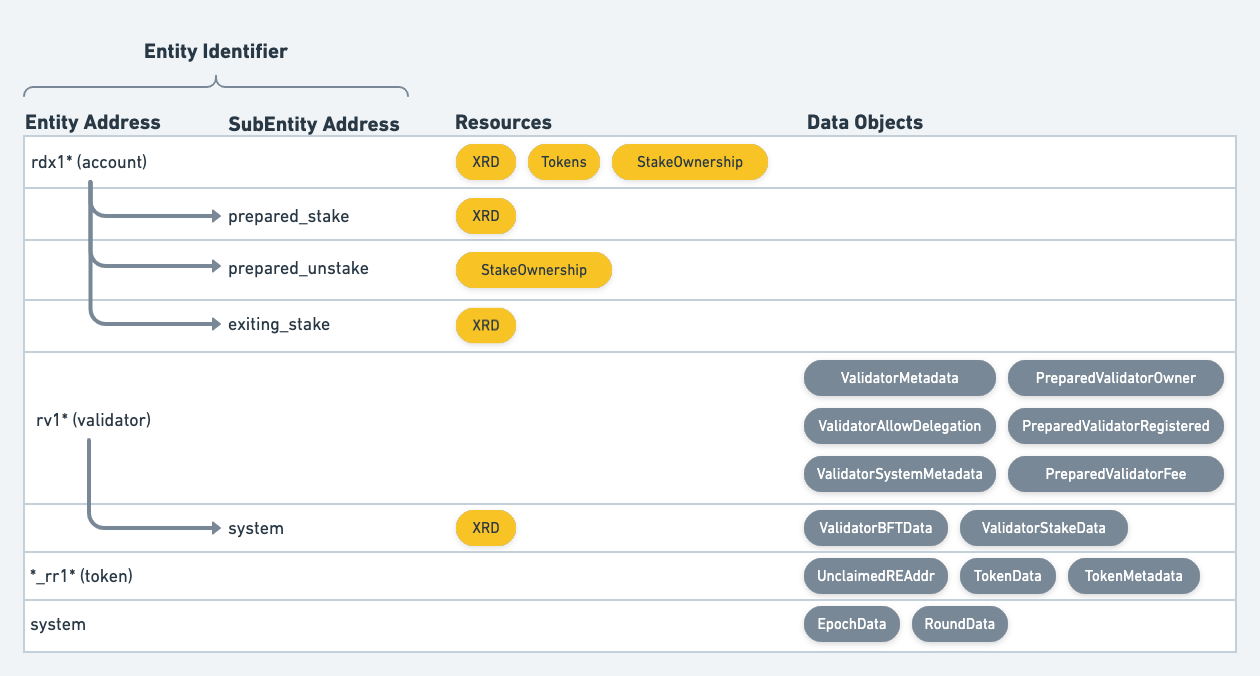
Task: Select the ValidatorStakeData pill
Action: (x=1044, y=528)
